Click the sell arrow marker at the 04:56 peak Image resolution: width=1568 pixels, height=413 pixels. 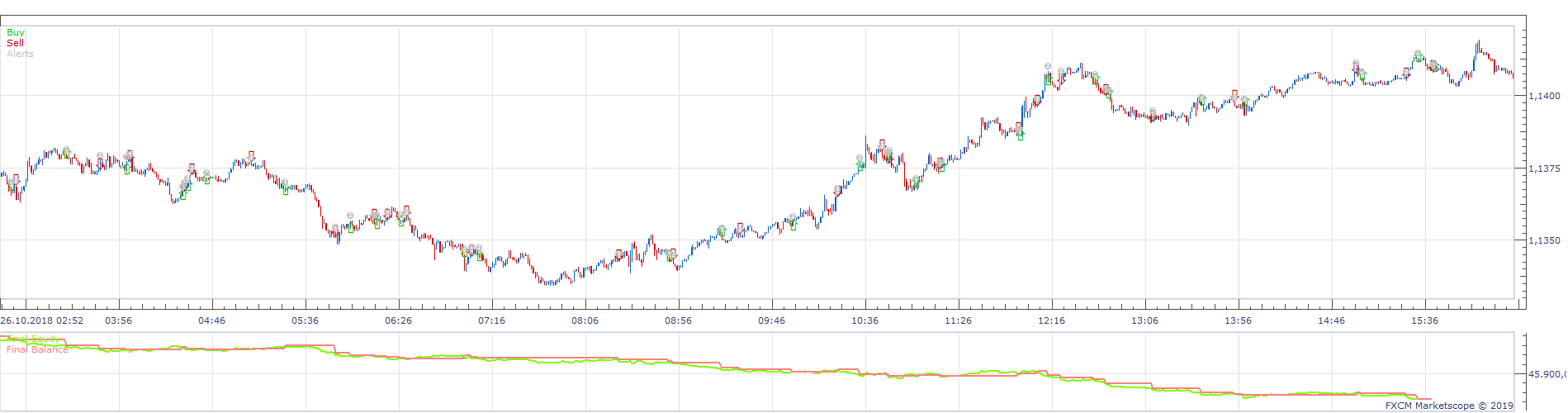point(251,155)
